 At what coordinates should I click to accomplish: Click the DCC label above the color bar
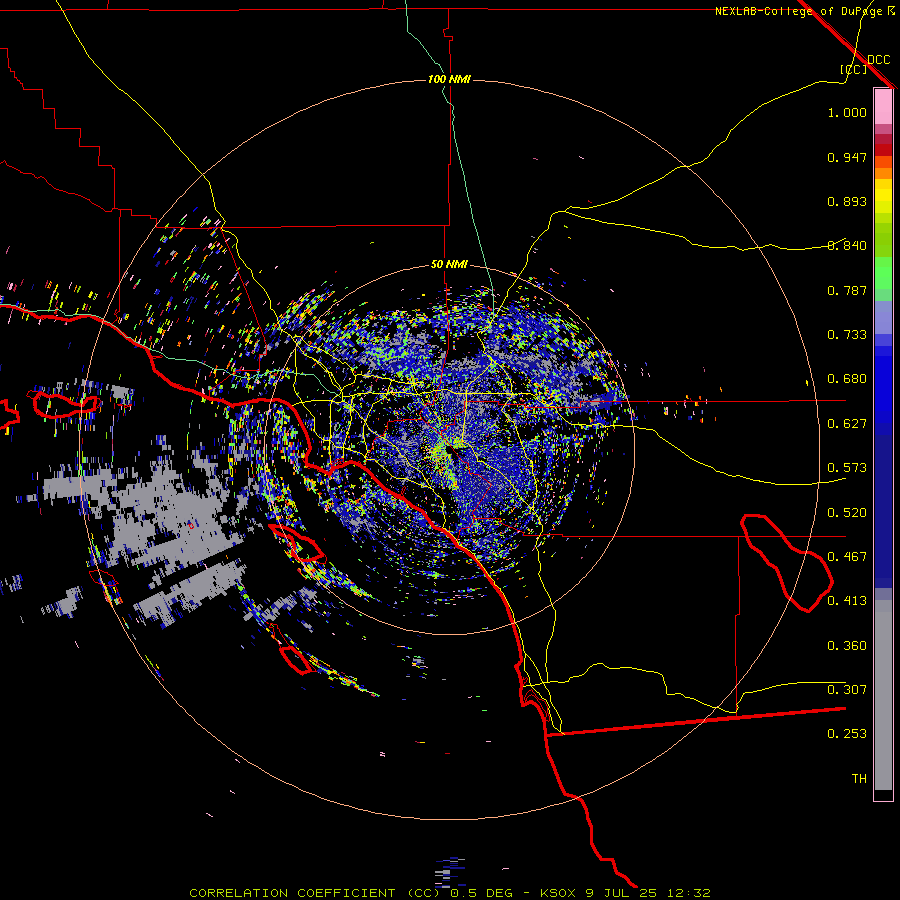(878, 59)
